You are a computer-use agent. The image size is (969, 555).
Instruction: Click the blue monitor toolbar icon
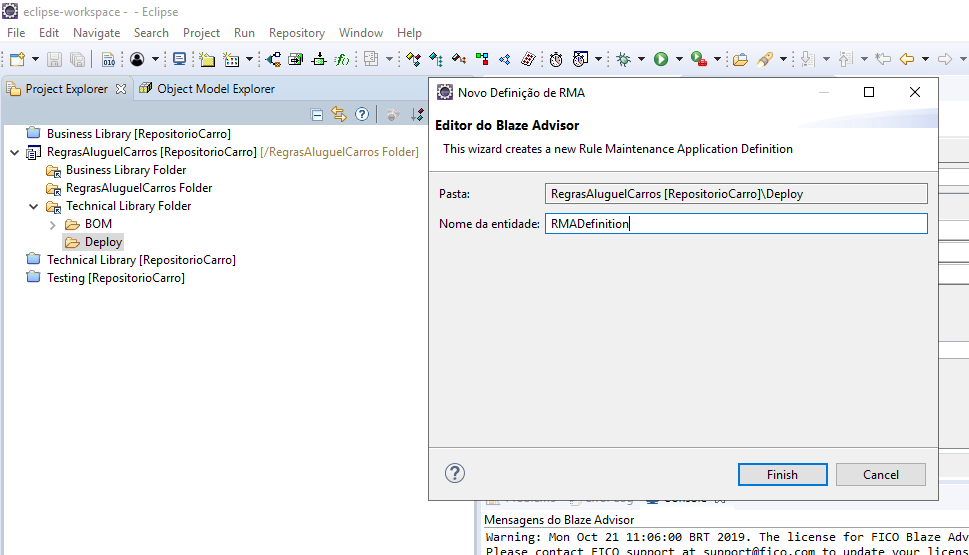[x=179, y=59]
